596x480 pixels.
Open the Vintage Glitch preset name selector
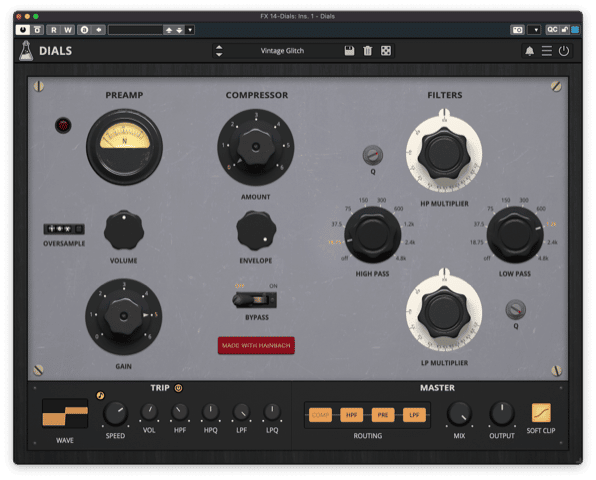282,51
